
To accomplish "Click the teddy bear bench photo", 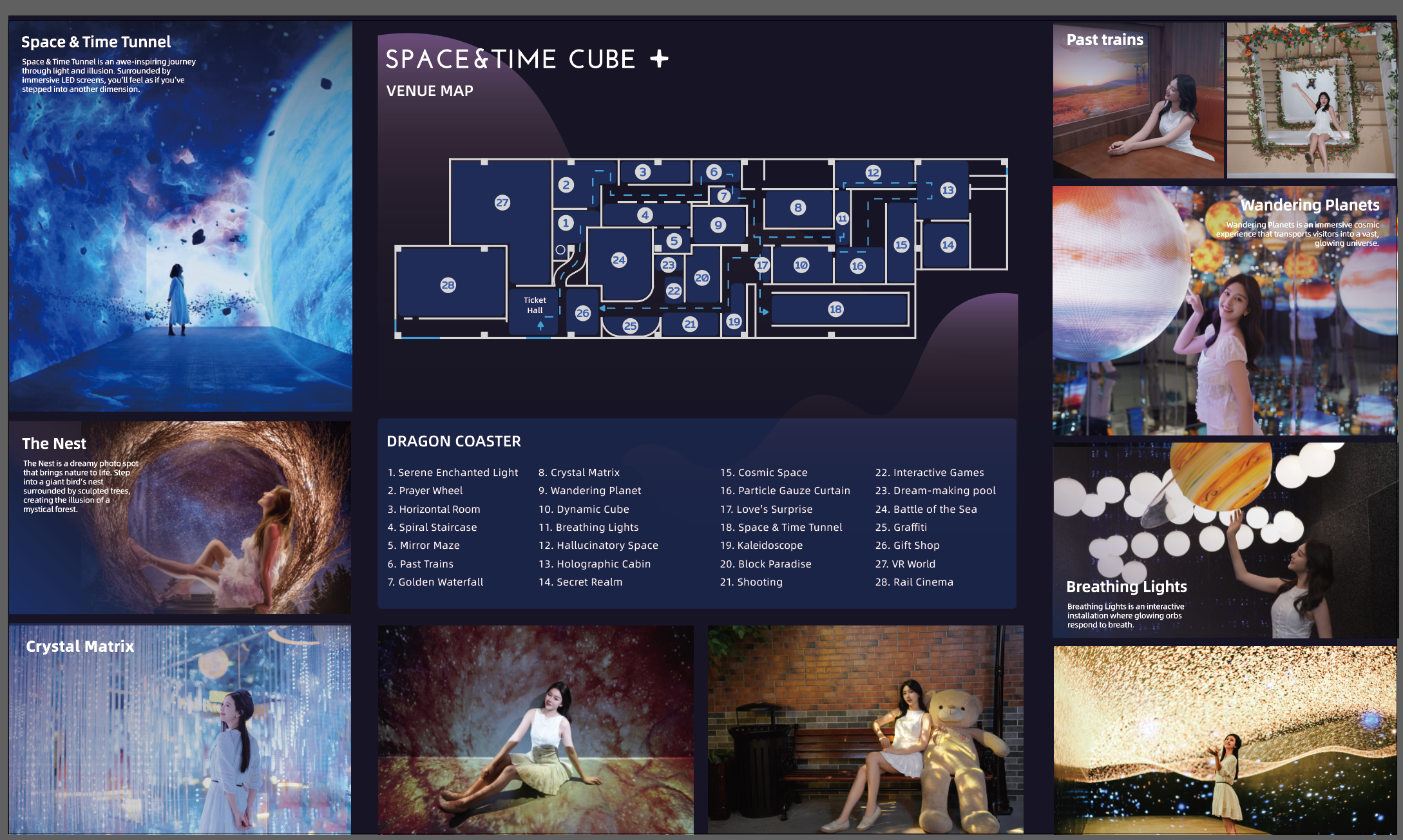I will pyautogui.click(x=865, y=729).
